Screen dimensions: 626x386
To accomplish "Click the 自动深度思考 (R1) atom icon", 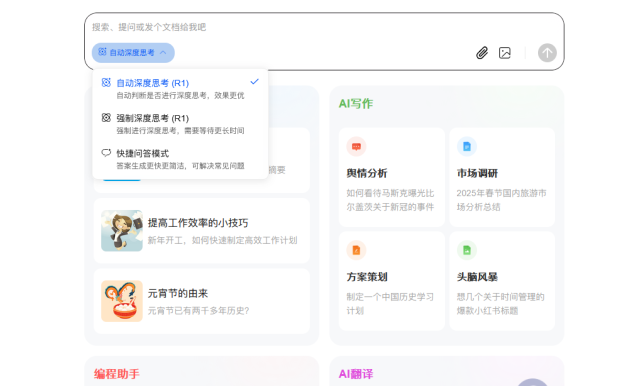I will [x=106, y=83].
